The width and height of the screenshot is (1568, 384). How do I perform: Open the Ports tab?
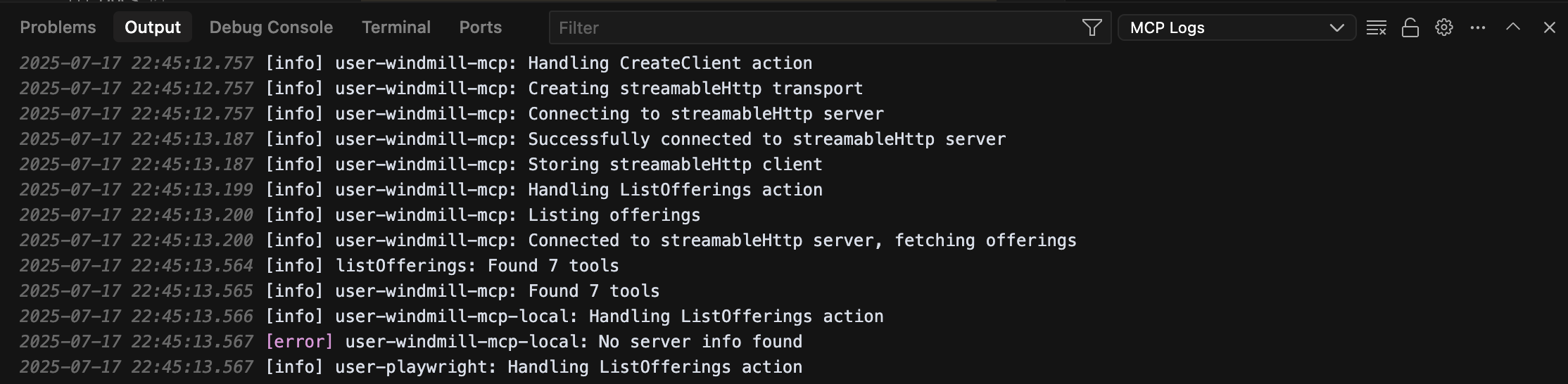tap(481, 27)
